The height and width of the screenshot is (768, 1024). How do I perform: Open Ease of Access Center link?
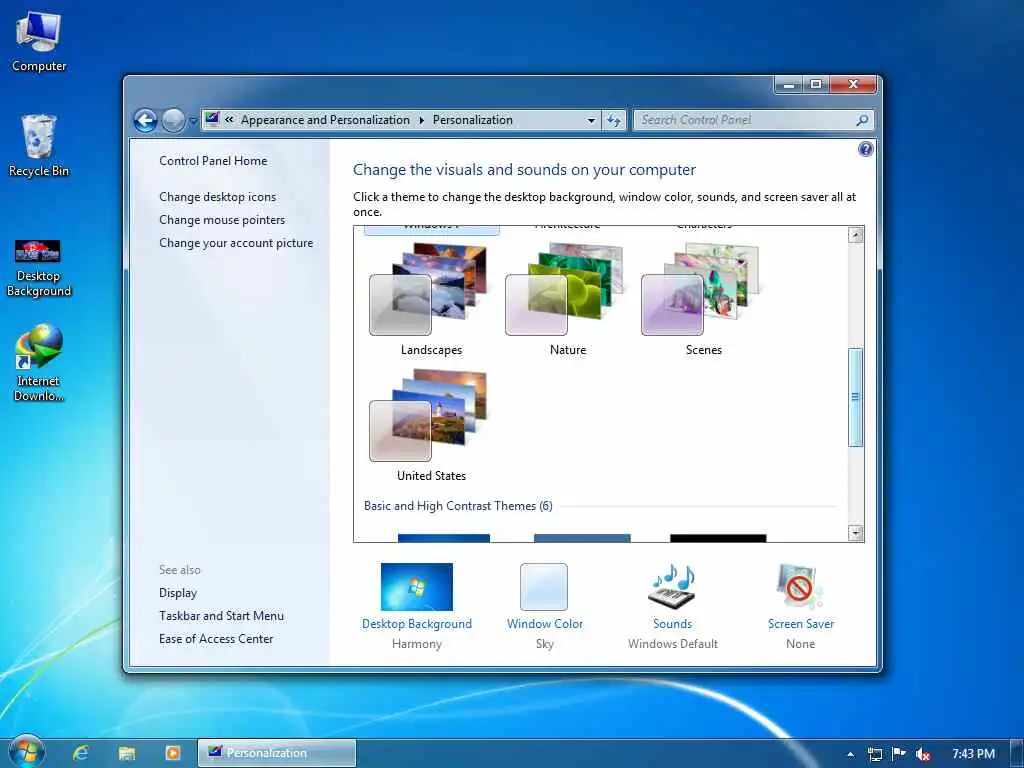tap(216, 639)
